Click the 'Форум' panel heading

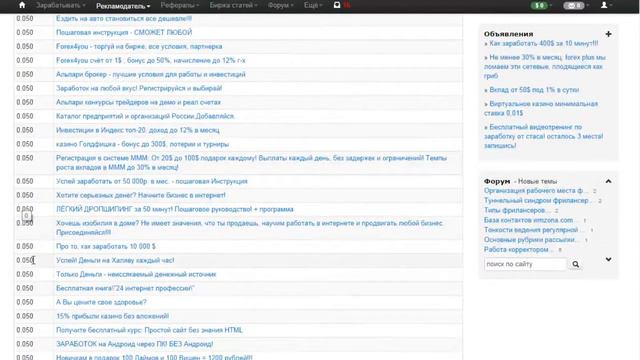(497, 181)
